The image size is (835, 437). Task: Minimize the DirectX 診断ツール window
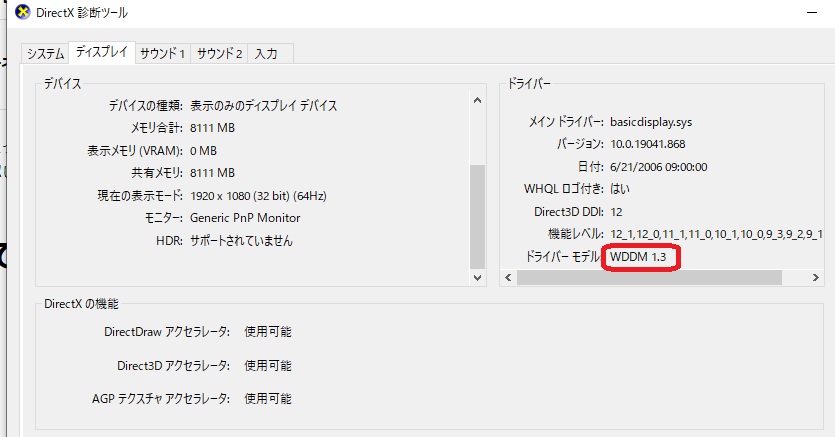click(x=810, y=13)
